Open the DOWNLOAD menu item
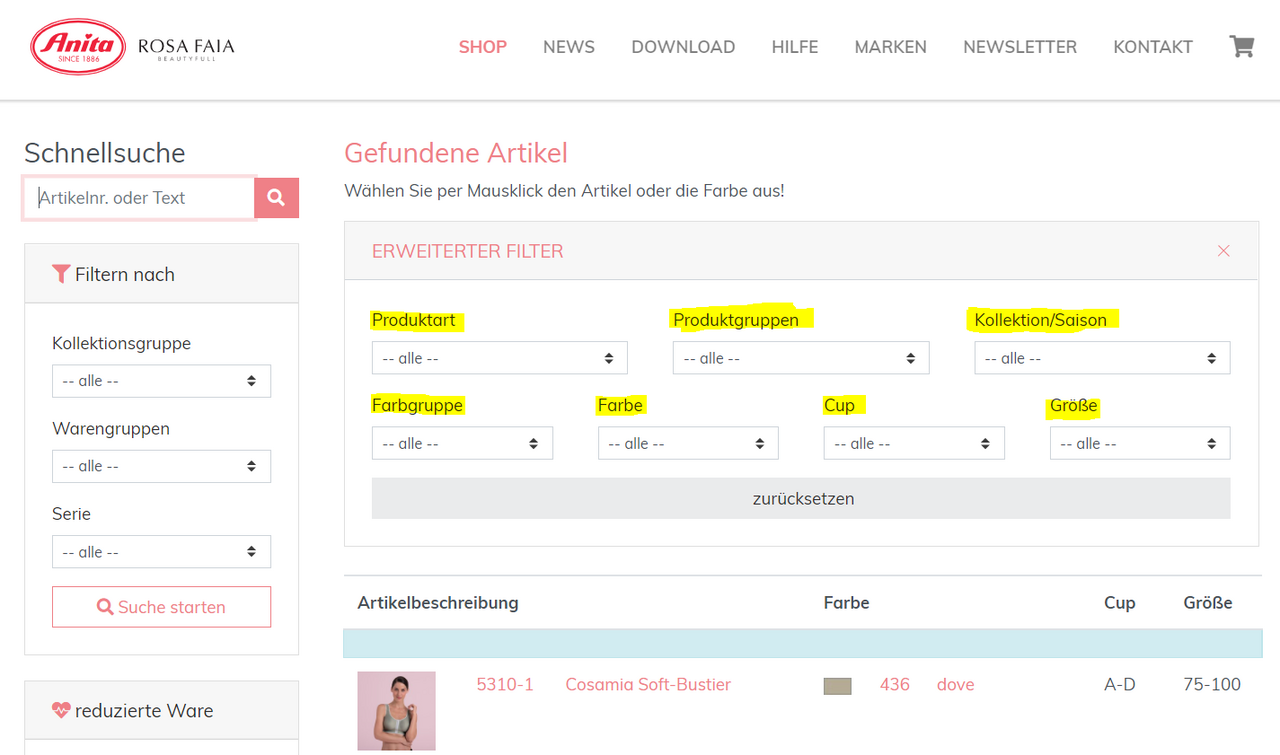 click(x=683, y=47)
